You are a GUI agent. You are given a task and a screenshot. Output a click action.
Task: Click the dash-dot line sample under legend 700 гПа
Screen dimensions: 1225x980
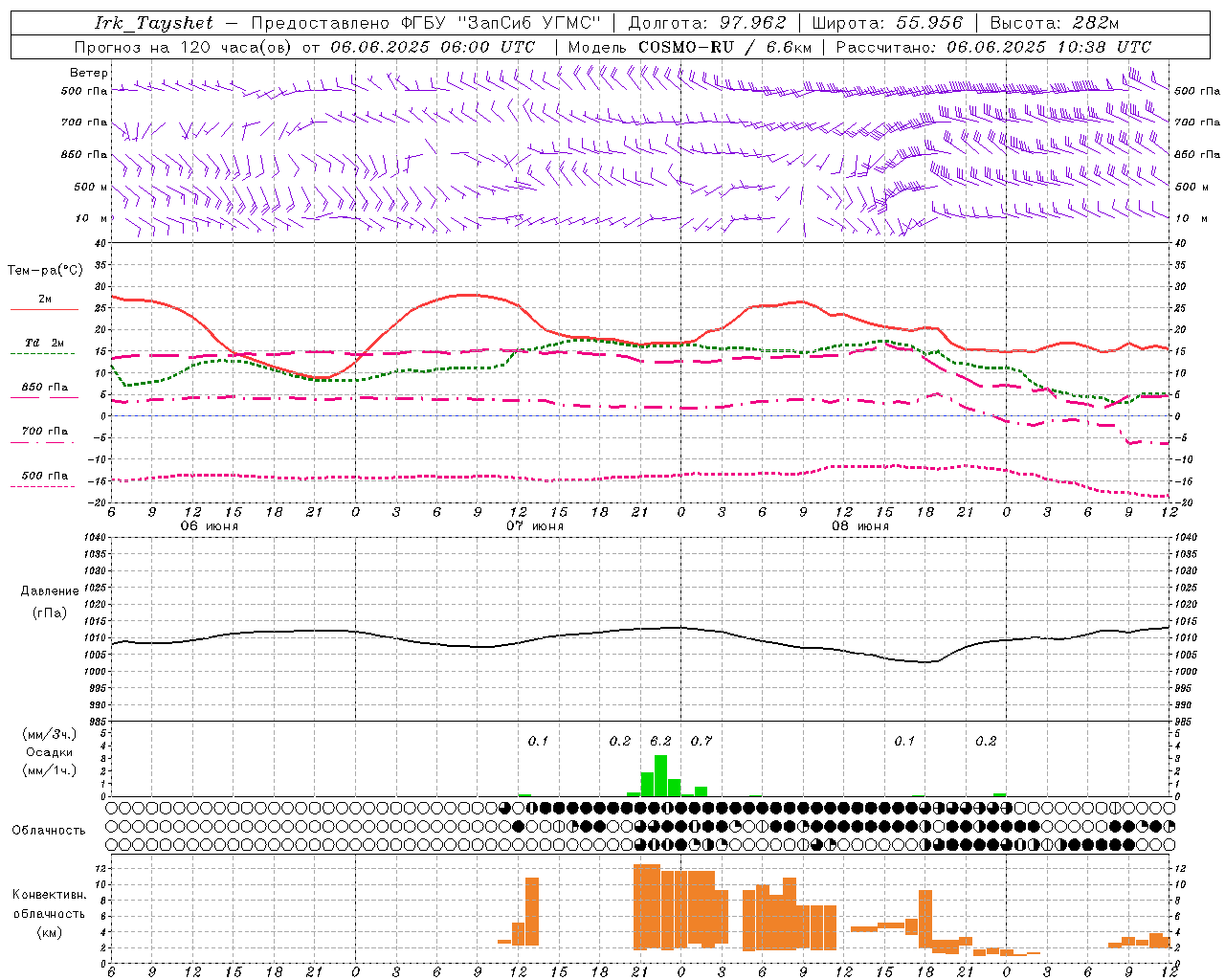tap(43, 442)
